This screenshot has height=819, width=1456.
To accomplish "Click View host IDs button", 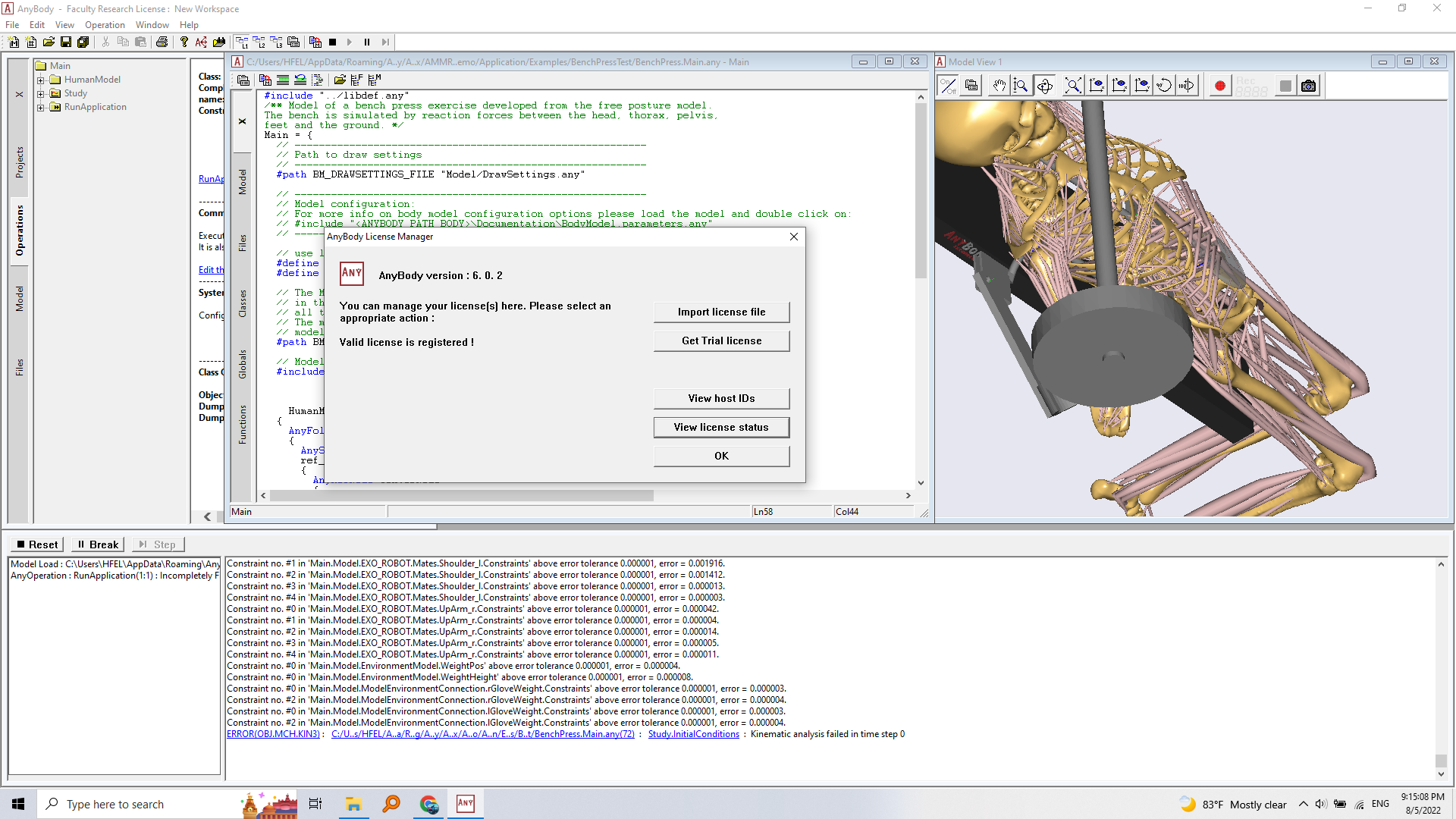I will [721, 399].
